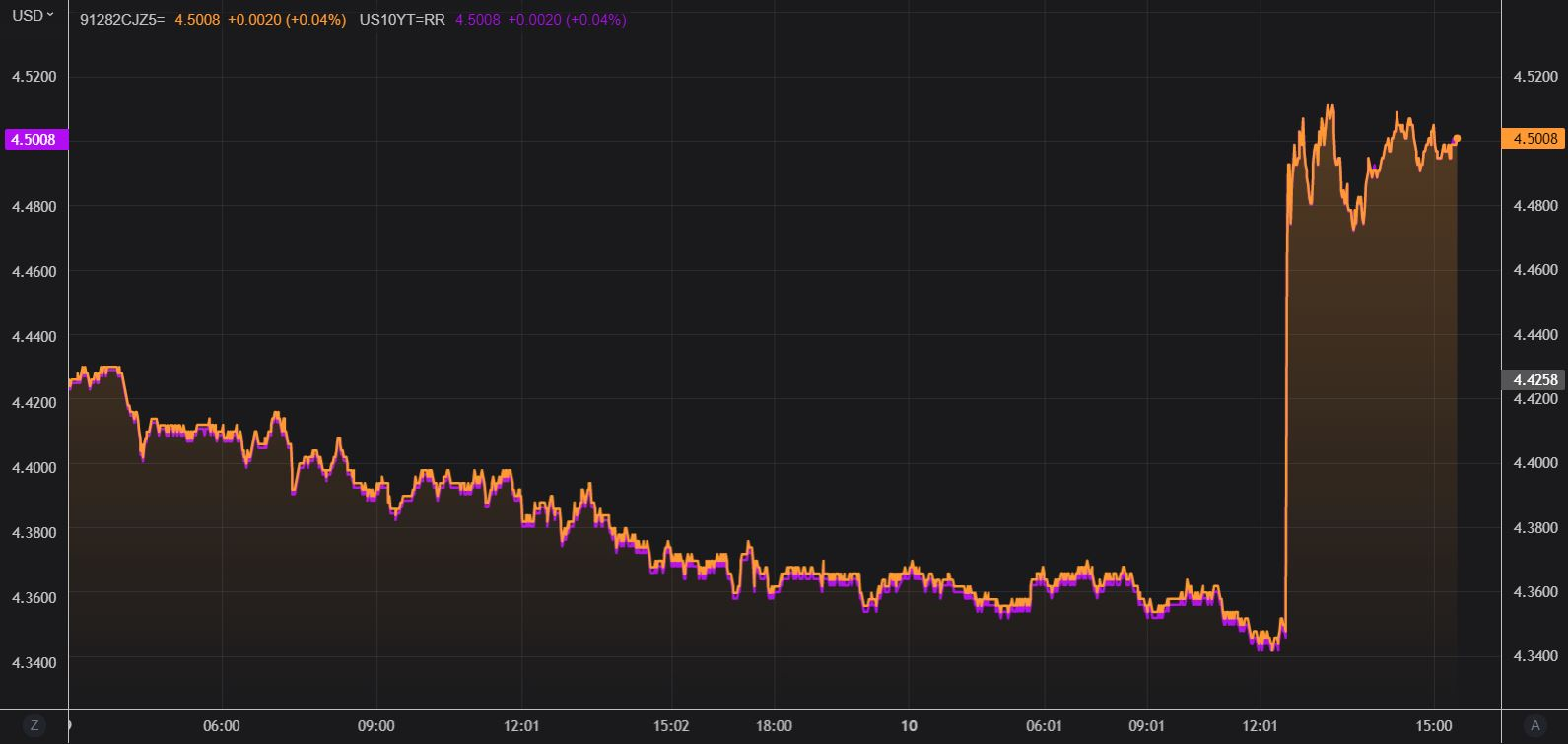Click the Z zoom reset button
Screen dimensions: 1568x744
click(34, 725)
